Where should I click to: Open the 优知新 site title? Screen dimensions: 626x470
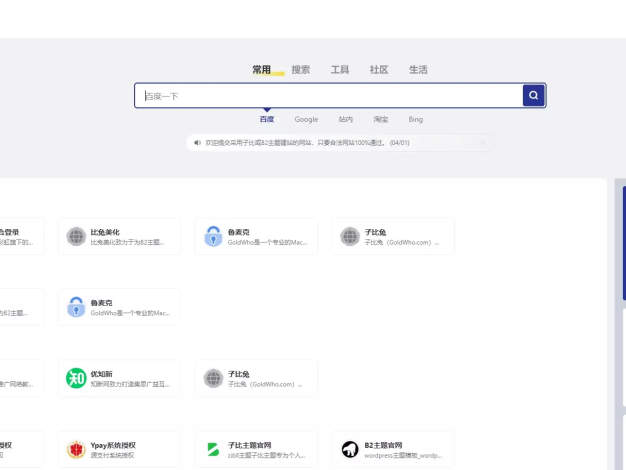(101, 374)
